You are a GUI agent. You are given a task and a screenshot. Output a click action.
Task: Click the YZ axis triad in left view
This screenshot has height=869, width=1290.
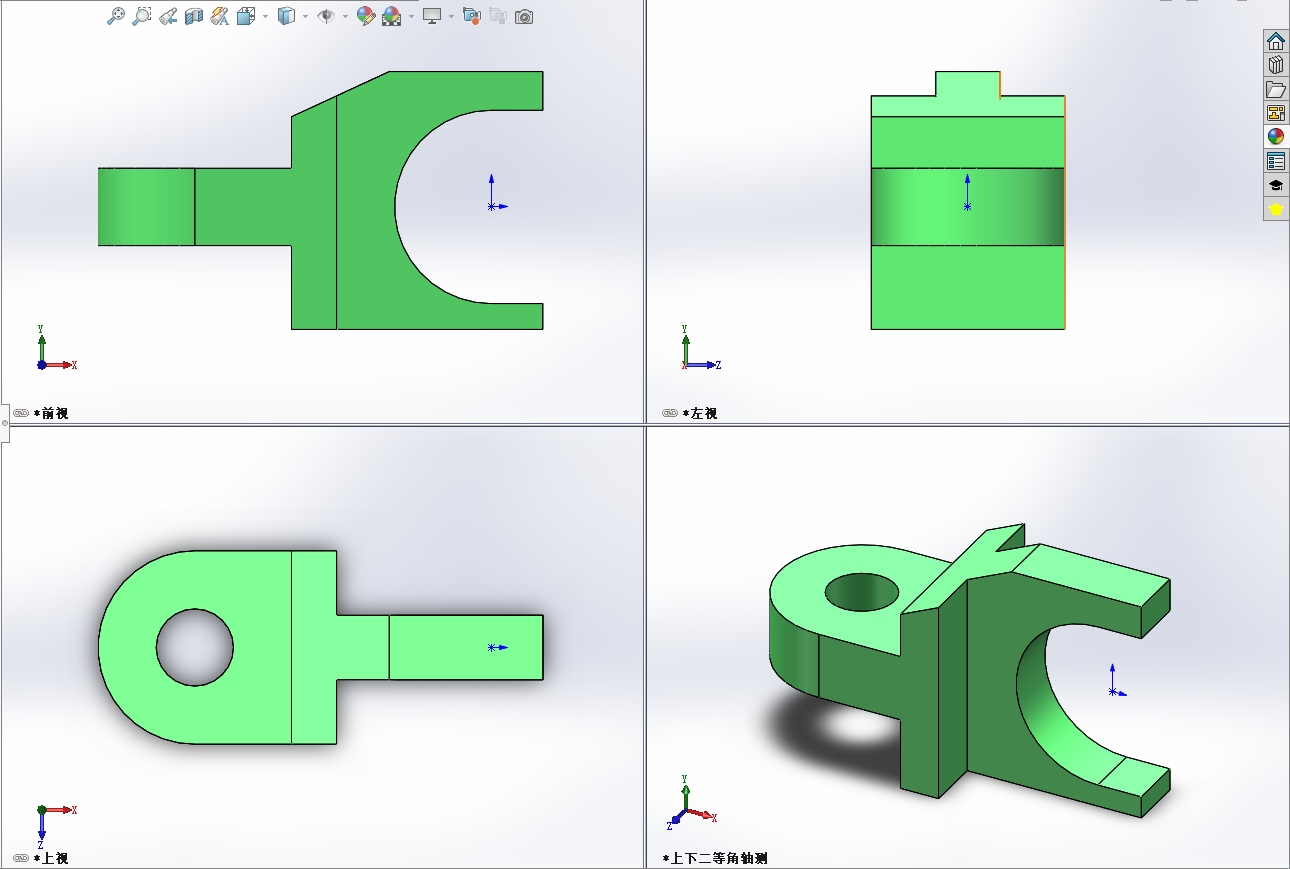tap(701, 347)
